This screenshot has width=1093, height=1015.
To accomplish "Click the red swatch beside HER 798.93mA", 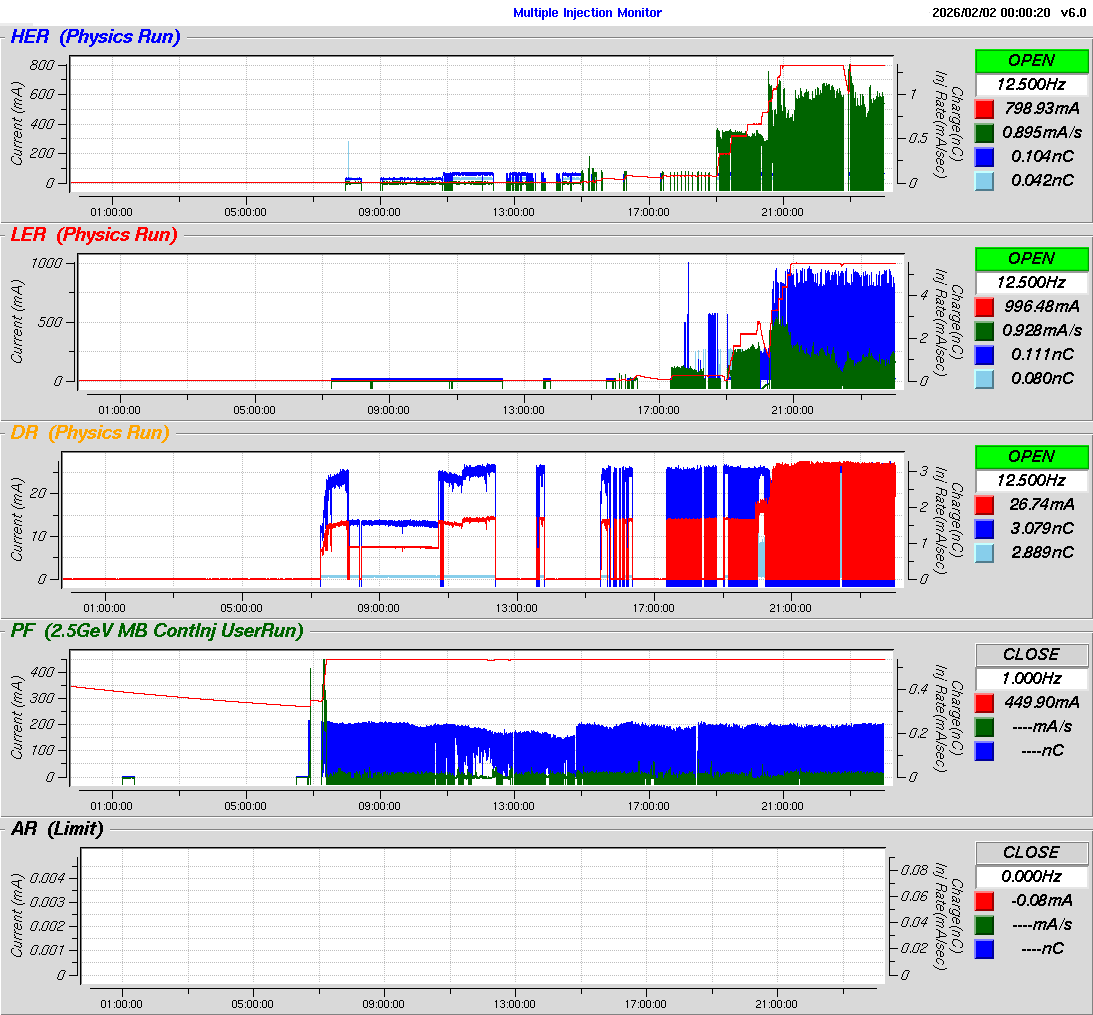I will [984, 108].
